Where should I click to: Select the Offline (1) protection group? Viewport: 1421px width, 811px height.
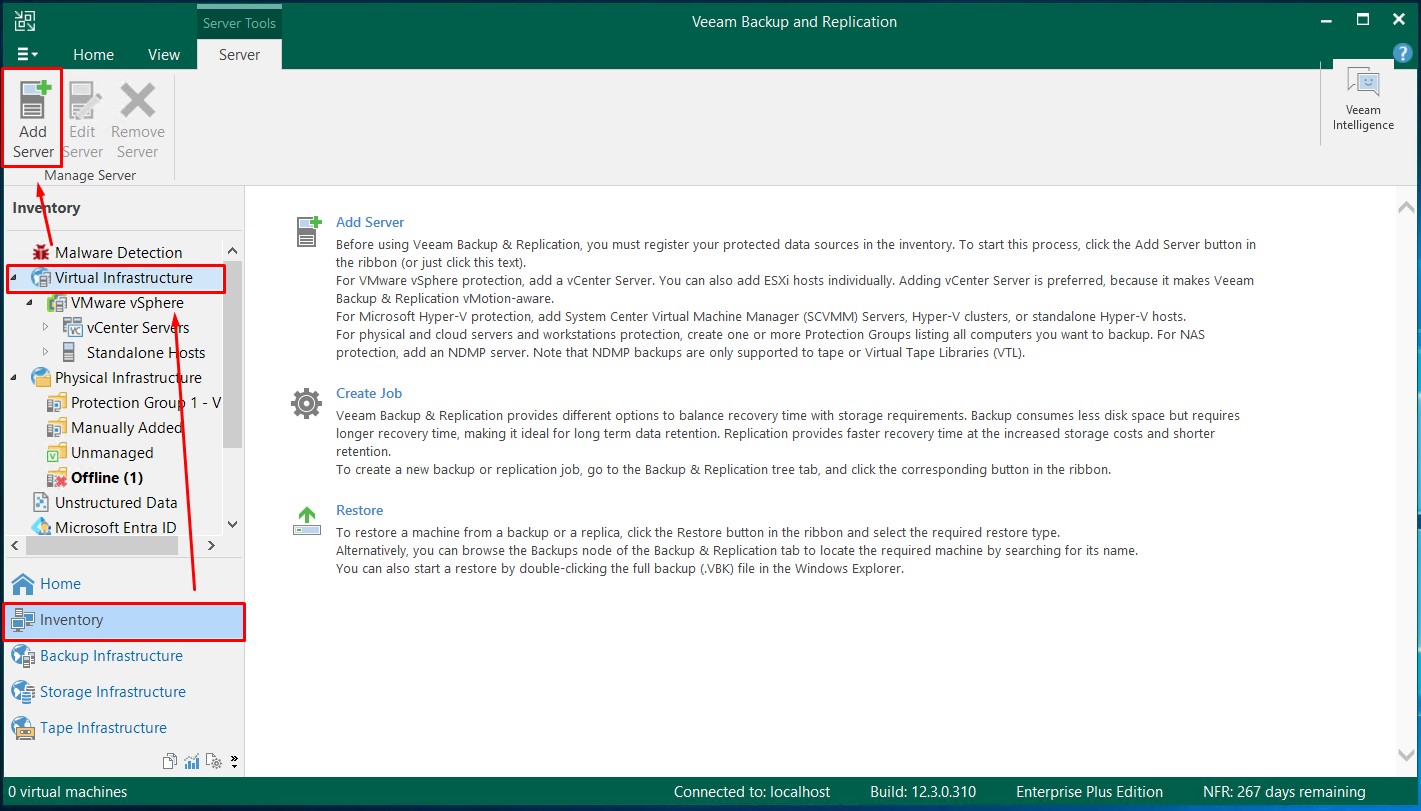[x=106, y=478]
